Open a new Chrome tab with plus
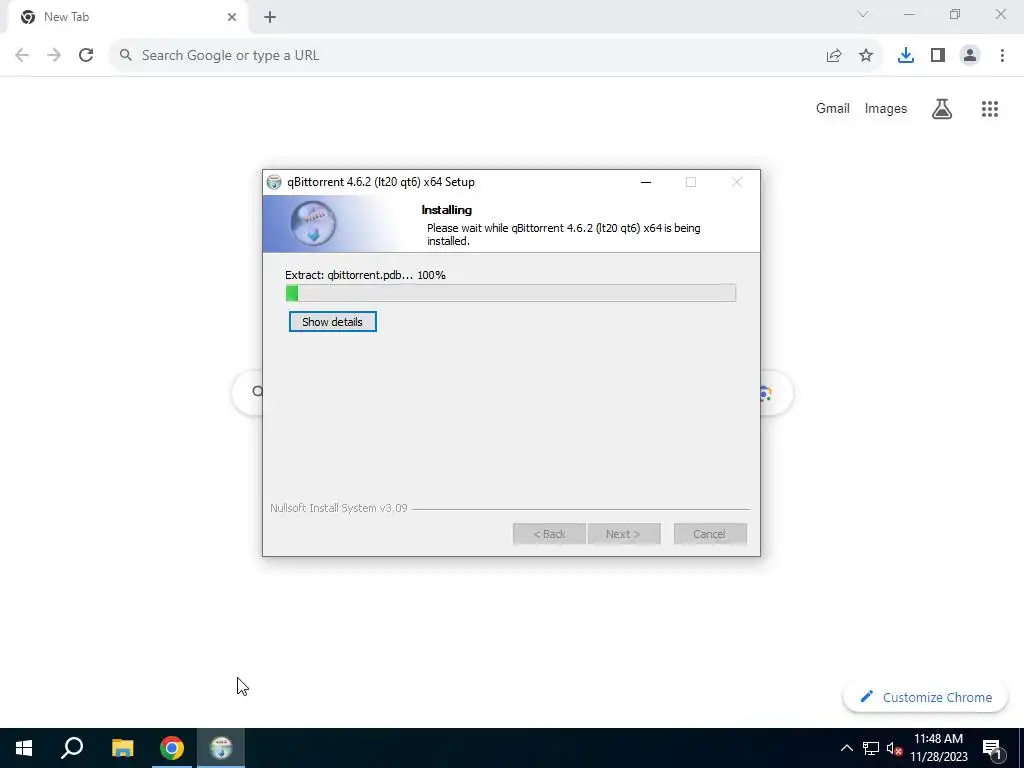Image resolution: width=1024 pixels, height=768 pixels. [x=270, y=17]
